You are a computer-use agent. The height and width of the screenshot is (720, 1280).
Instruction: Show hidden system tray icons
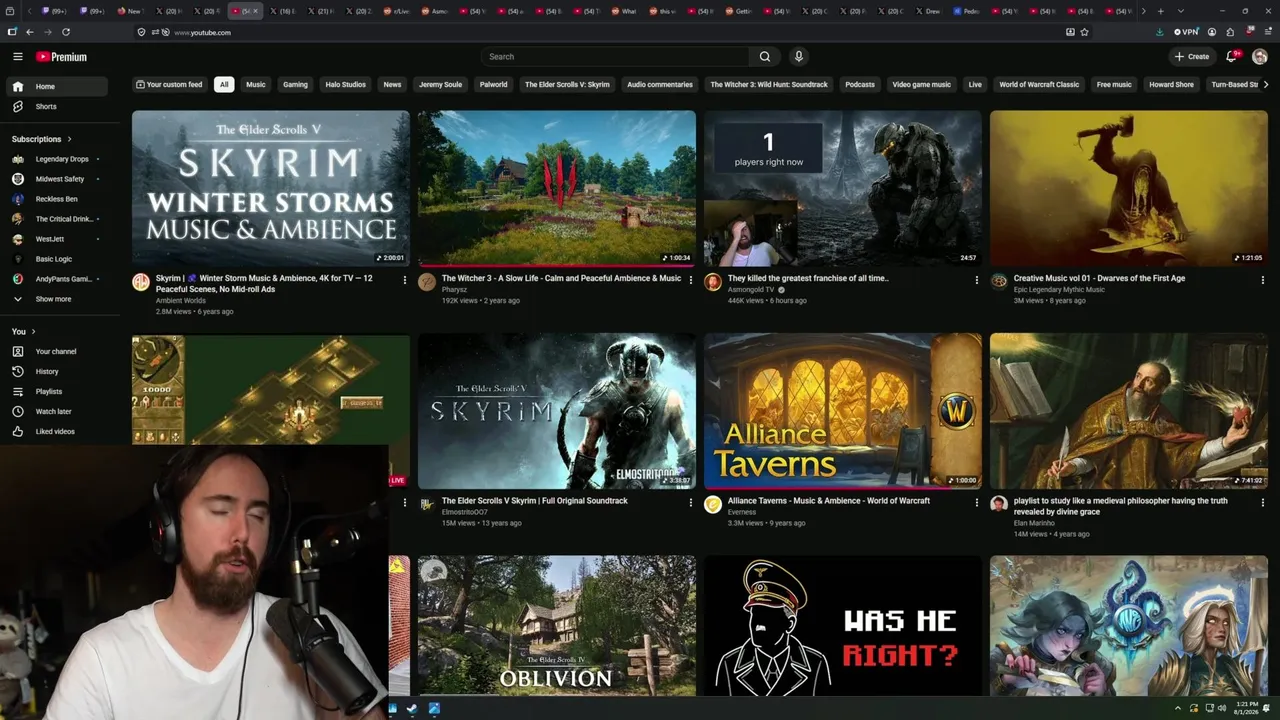coord(1178,708)
